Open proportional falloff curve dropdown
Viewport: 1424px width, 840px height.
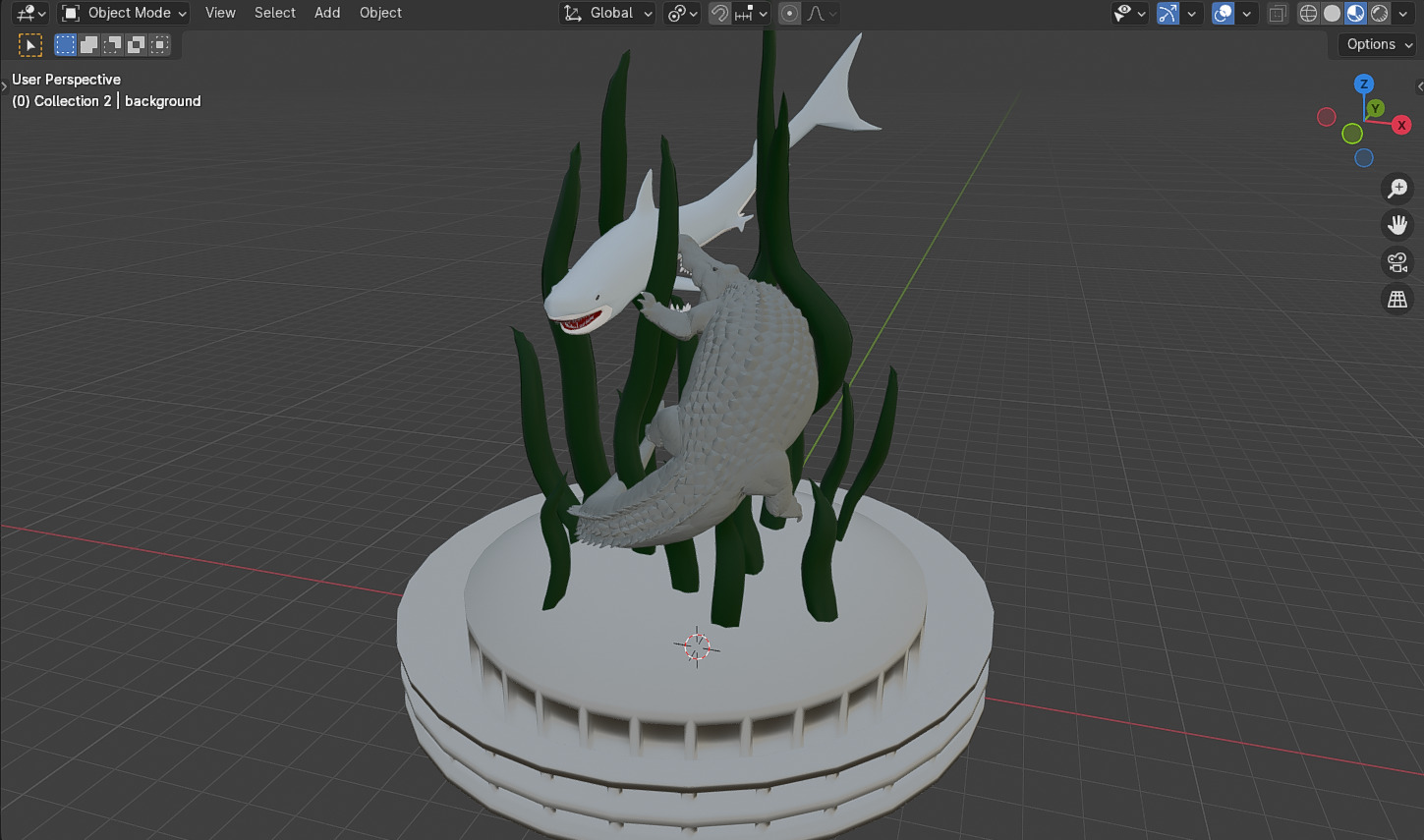tap(822, 13)
